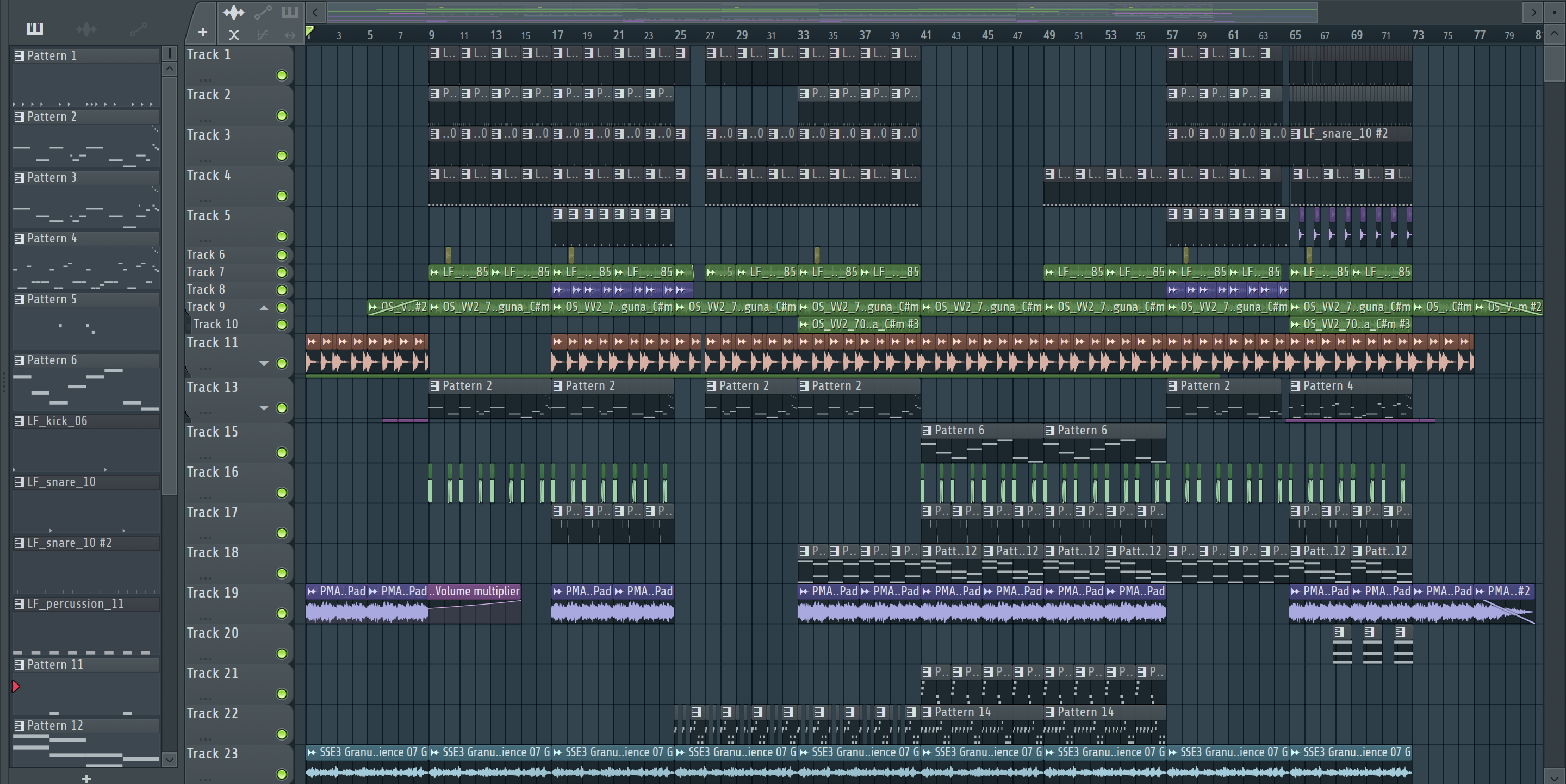Expand the Track 13 group arrow
1566x784 pixels.
pos(264,408)
